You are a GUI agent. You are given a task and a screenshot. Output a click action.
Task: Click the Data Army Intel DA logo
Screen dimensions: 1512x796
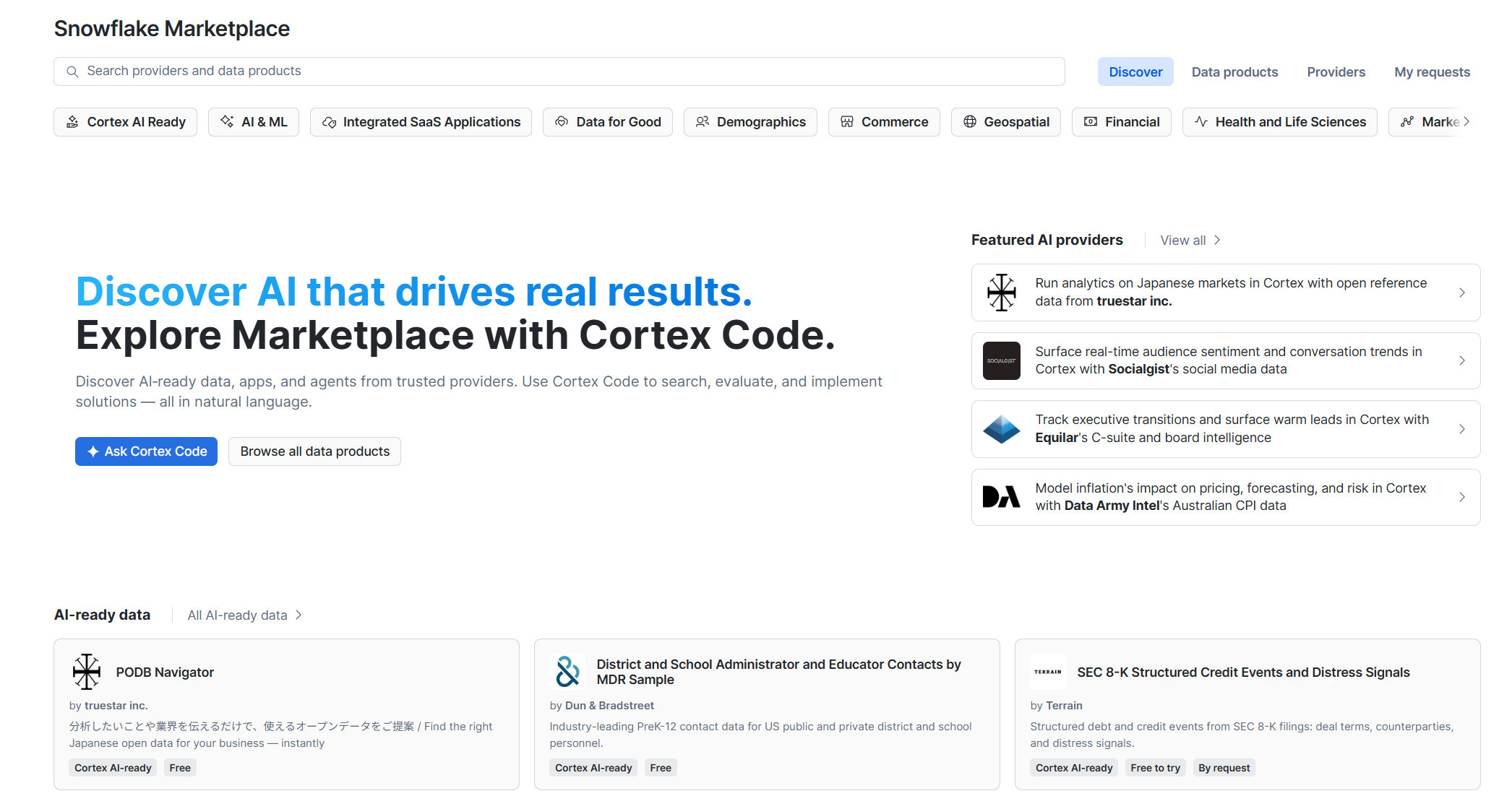point(1002,497)
